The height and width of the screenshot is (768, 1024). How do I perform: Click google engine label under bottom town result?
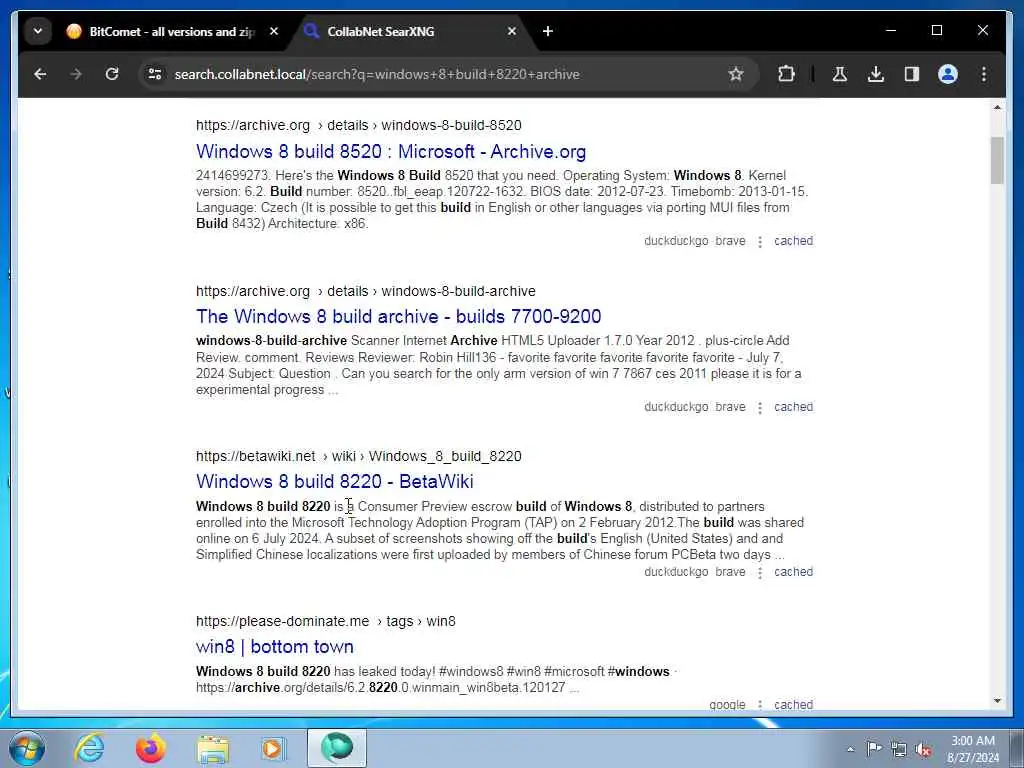point(727,705)
